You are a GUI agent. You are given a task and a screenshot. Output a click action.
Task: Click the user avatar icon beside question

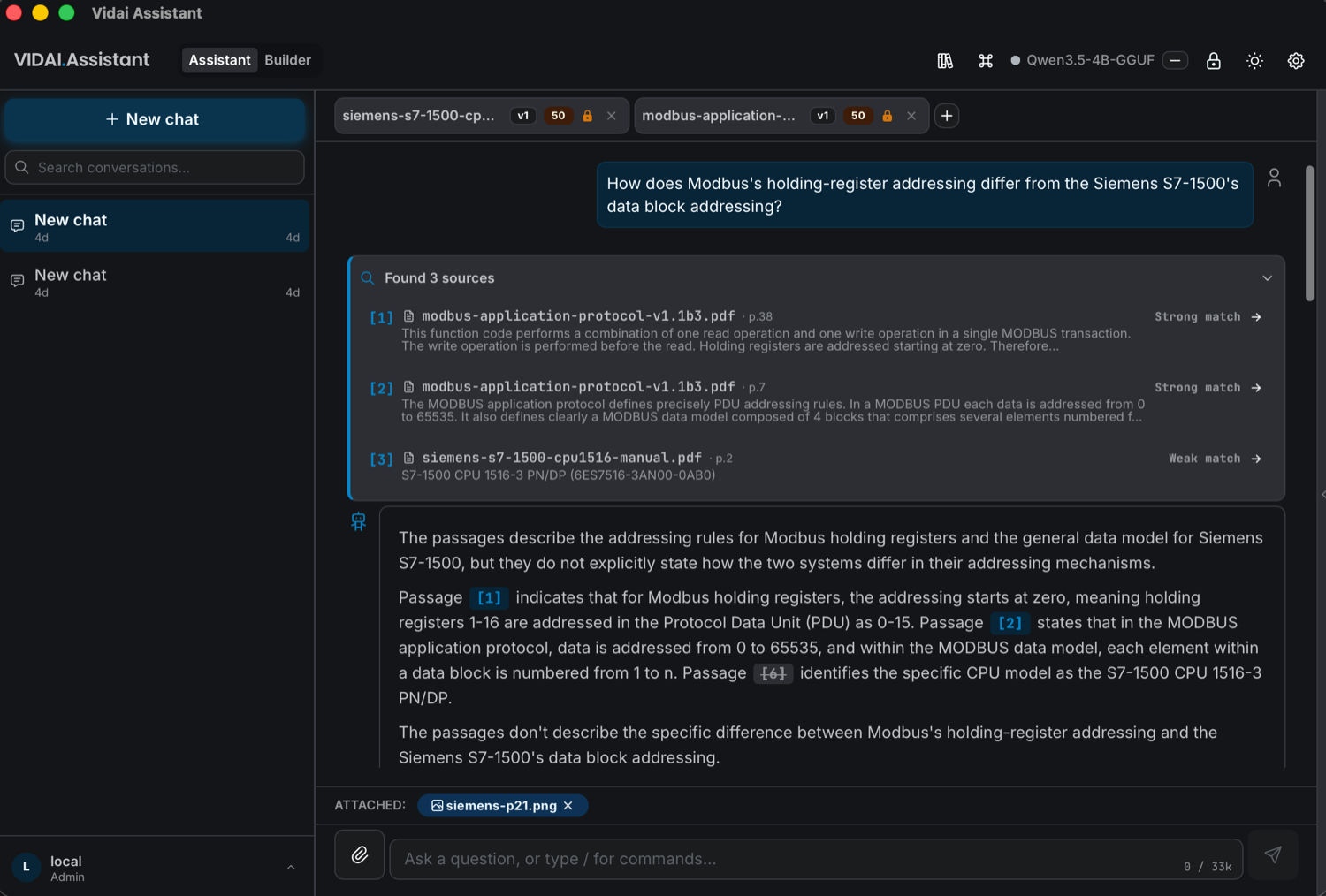point(1274,178)
